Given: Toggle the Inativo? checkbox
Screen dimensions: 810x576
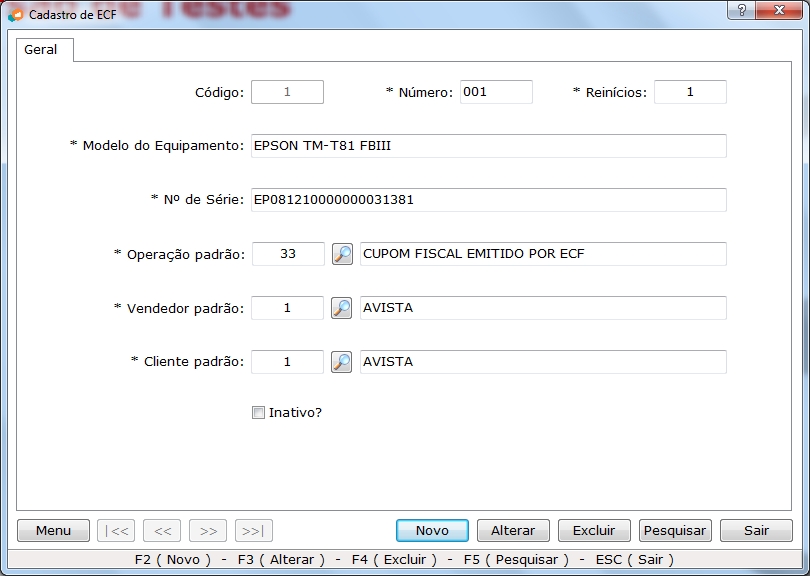Looking at the screenshot, I should click(258, 412).
